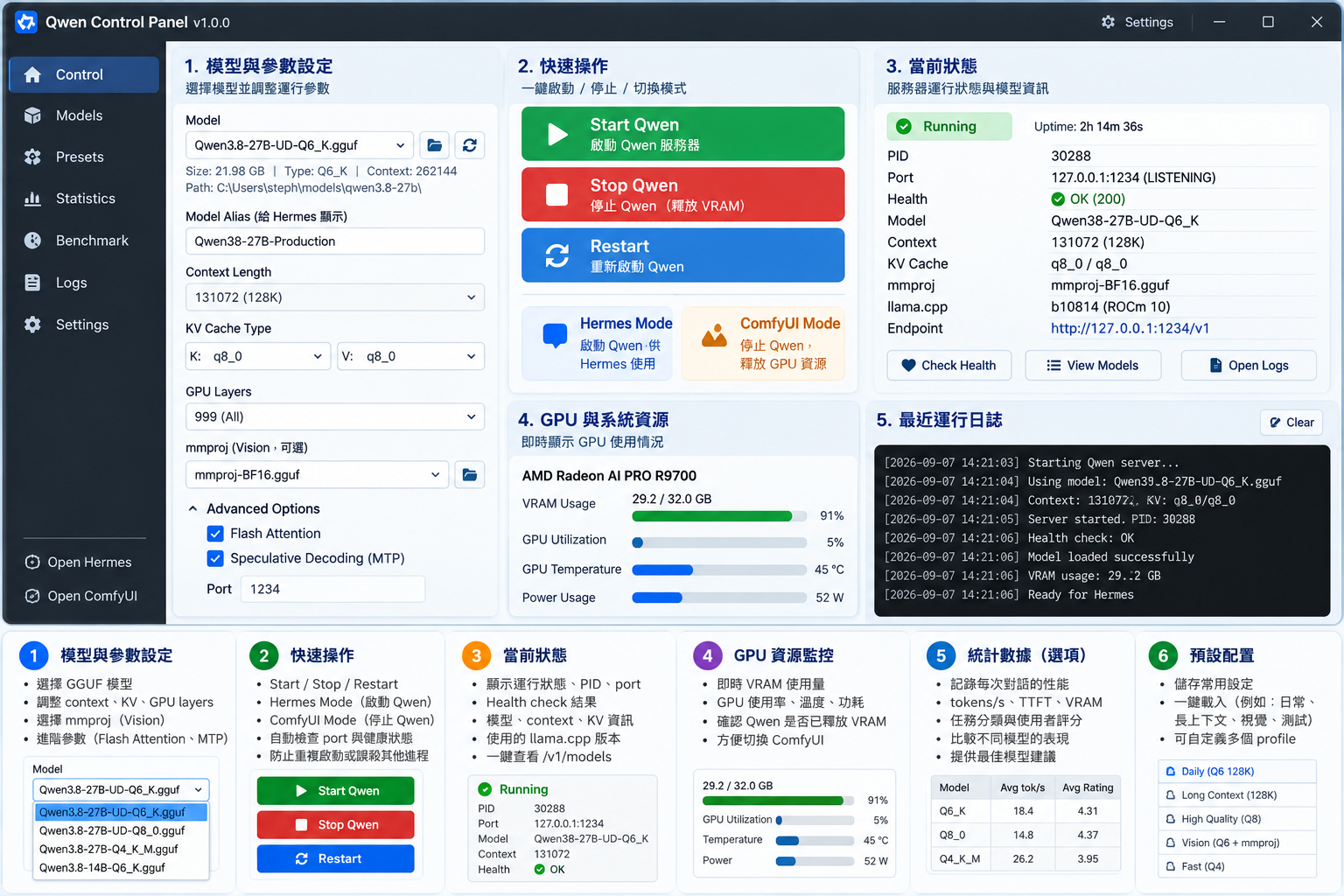Screen dimensions: 1344x896
Task: Click the small Start Qwen button in card 2
Action: [335, 791]
